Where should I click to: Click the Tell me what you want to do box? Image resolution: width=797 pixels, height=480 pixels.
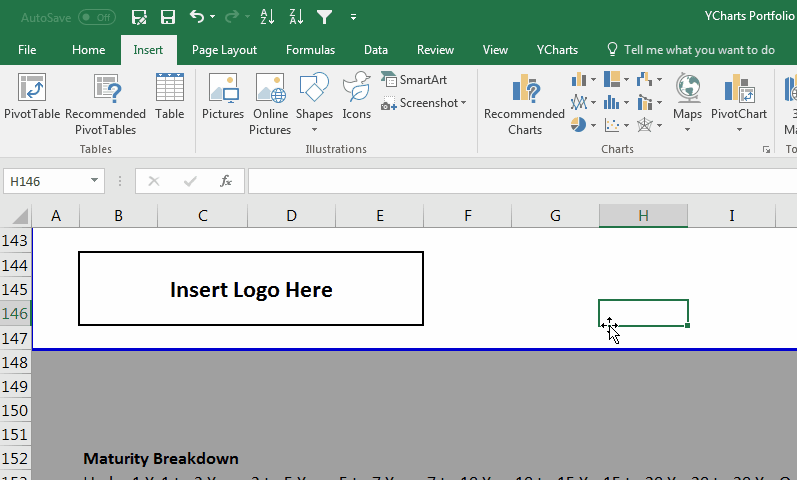coord(691,50)
